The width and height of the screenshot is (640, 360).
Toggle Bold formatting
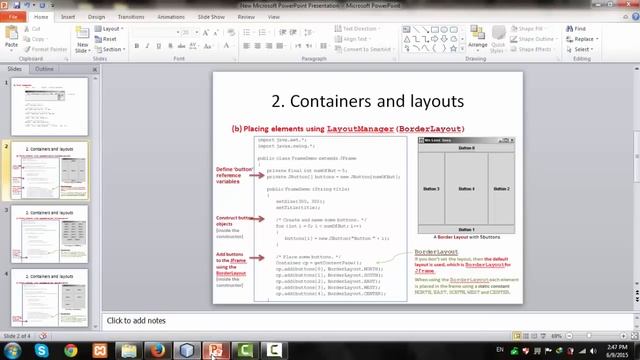point(137,46)
